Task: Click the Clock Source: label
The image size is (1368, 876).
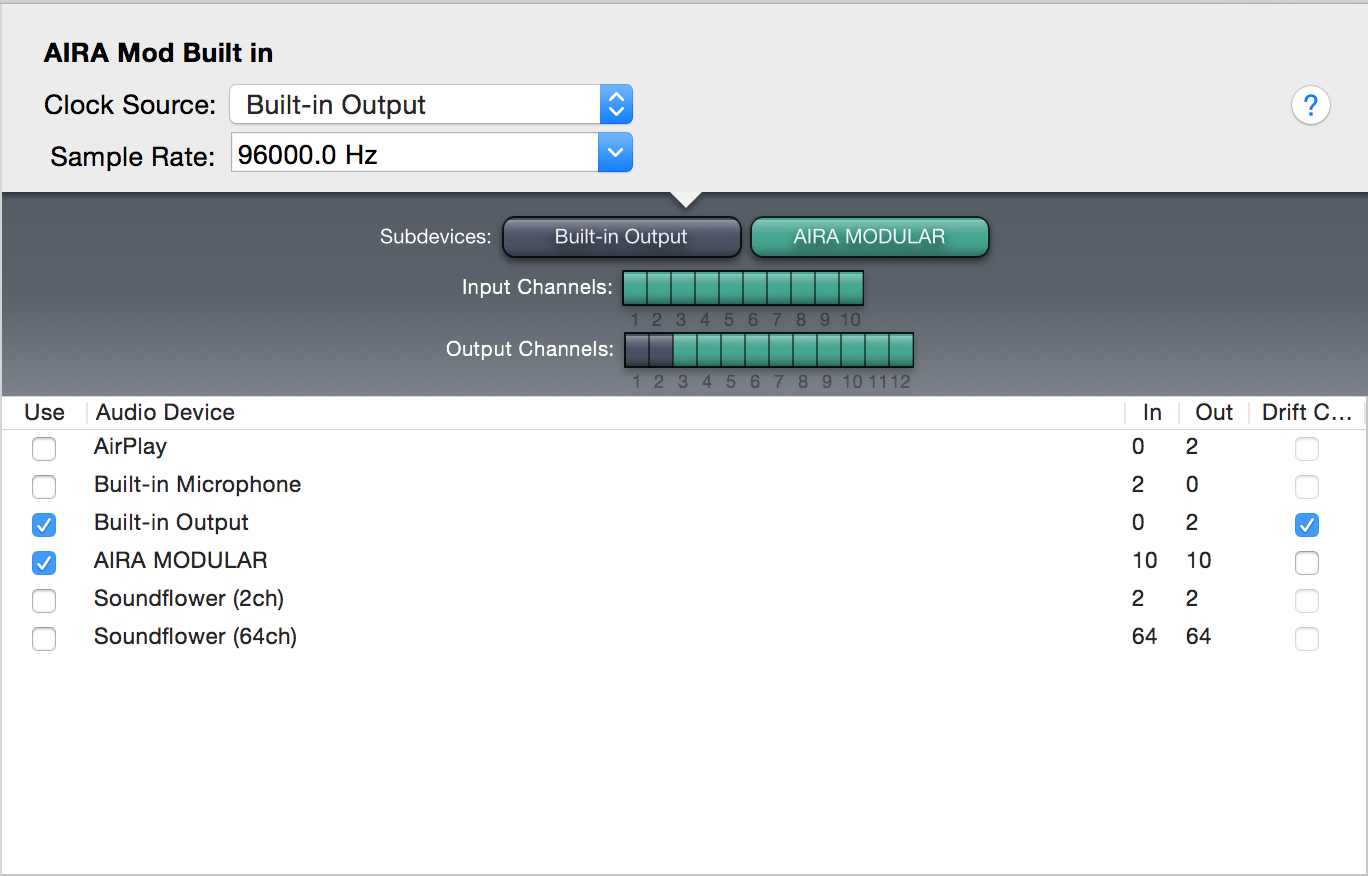Action: tap(130, 105)
